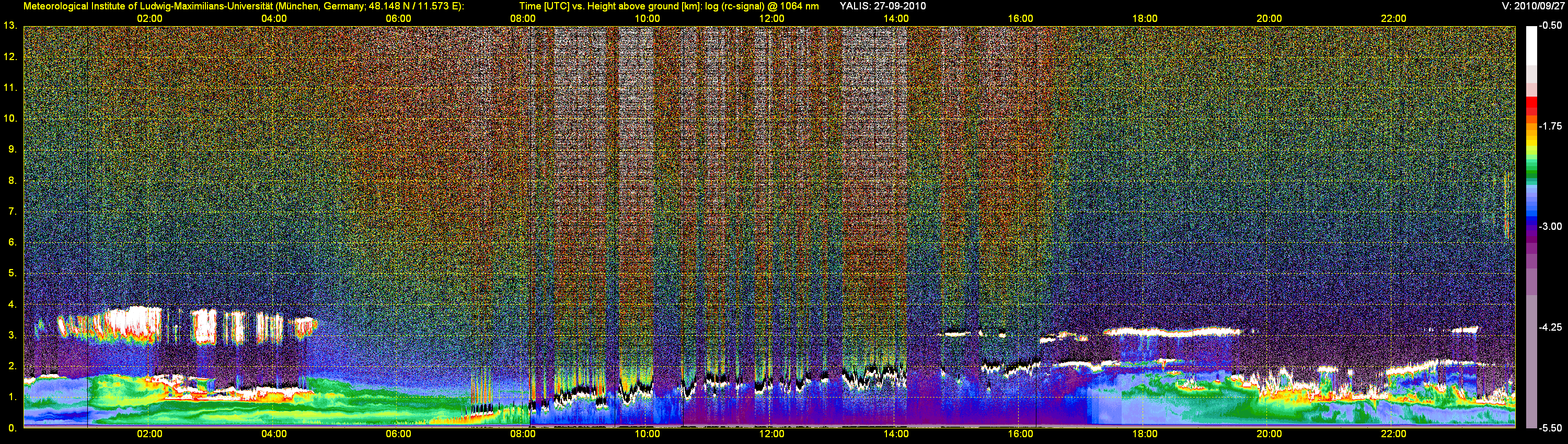Select the 08:00 tick label on the bottom axis
The width and height of the screenshot is (1568, 444).
pyautogui.click(x=523, y=434)
